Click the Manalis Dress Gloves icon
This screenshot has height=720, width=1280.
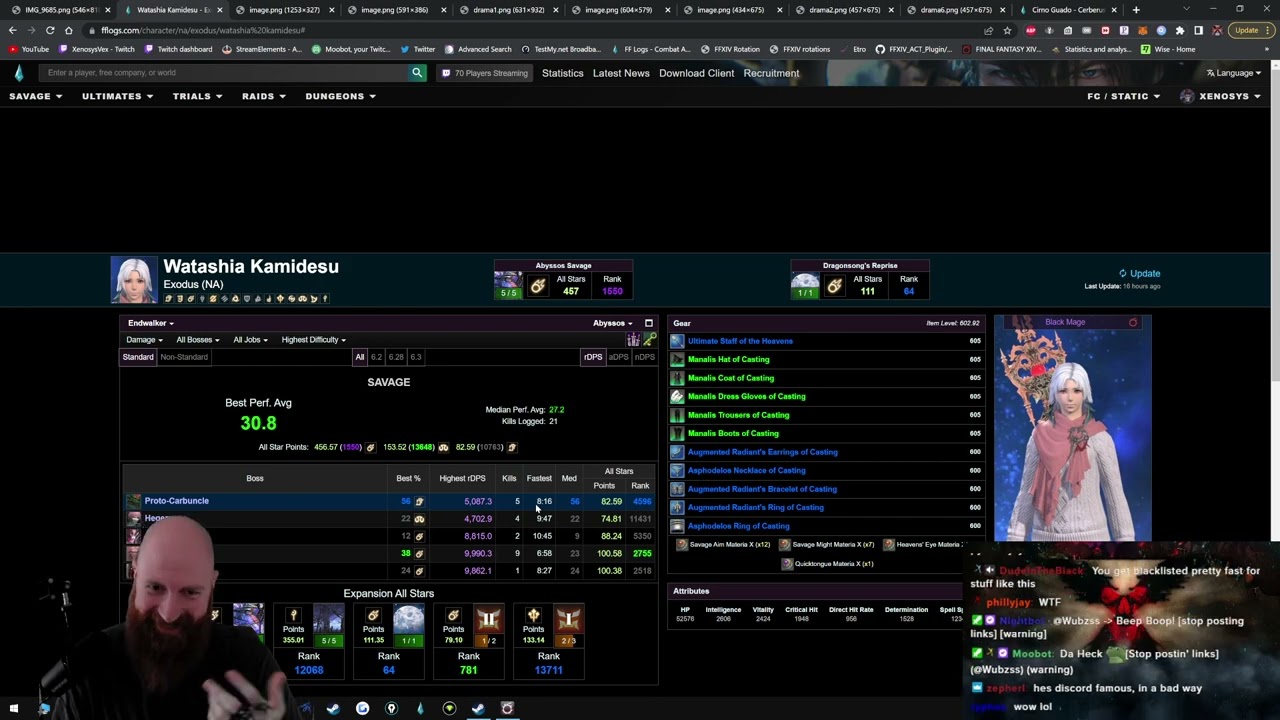(677, 396)
